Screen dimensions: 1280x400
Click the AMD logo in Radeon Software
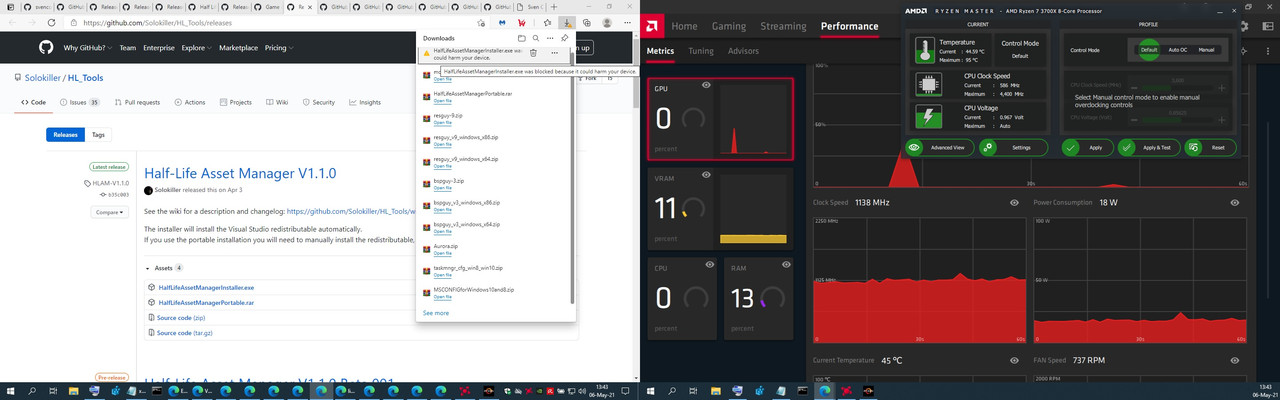click(x=653, y=25)
